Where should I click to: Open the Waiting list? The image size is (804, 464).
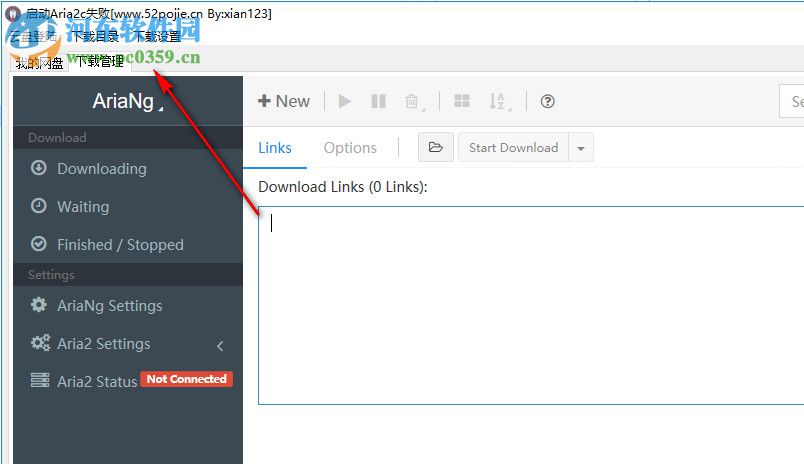click(x=128, y=207)
